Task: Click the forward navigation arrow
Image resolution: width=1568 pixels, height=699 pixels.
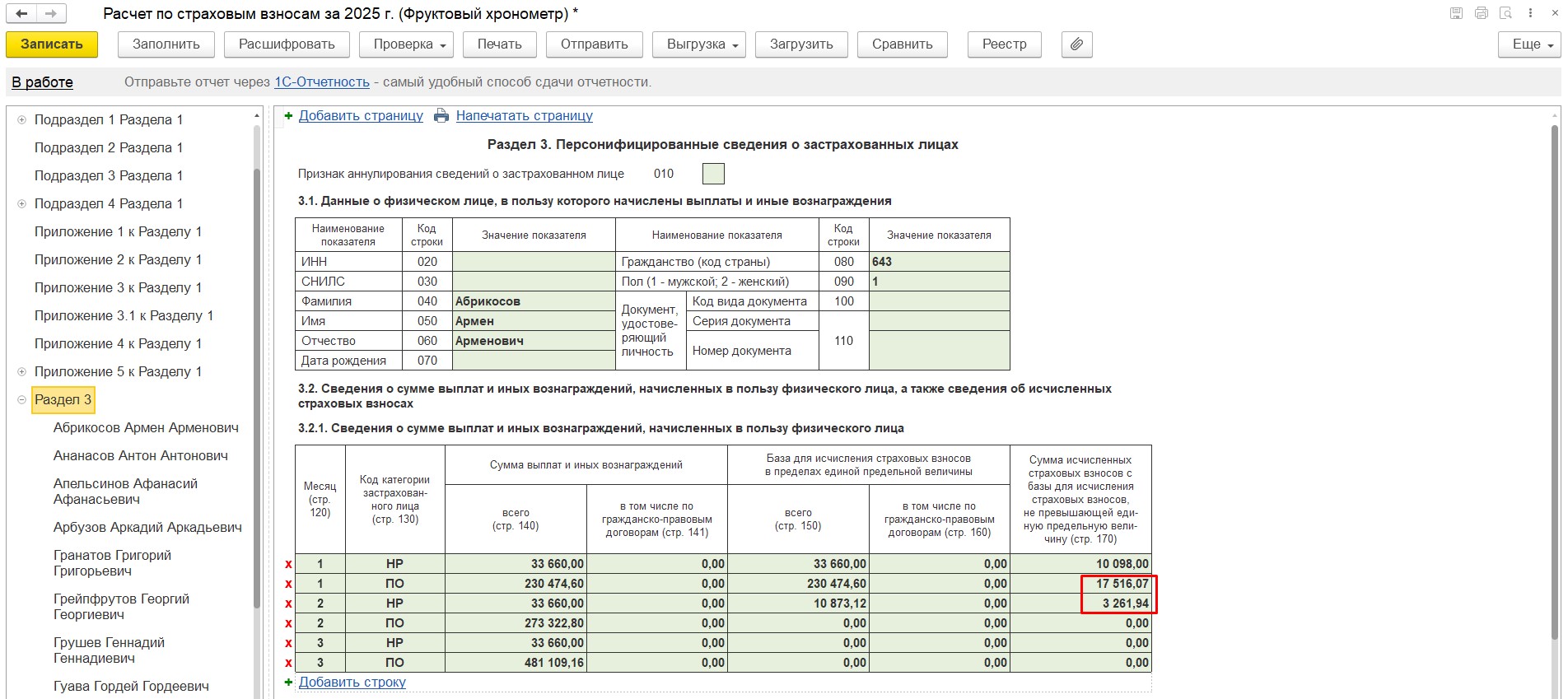Action: (x=51, y=14)
